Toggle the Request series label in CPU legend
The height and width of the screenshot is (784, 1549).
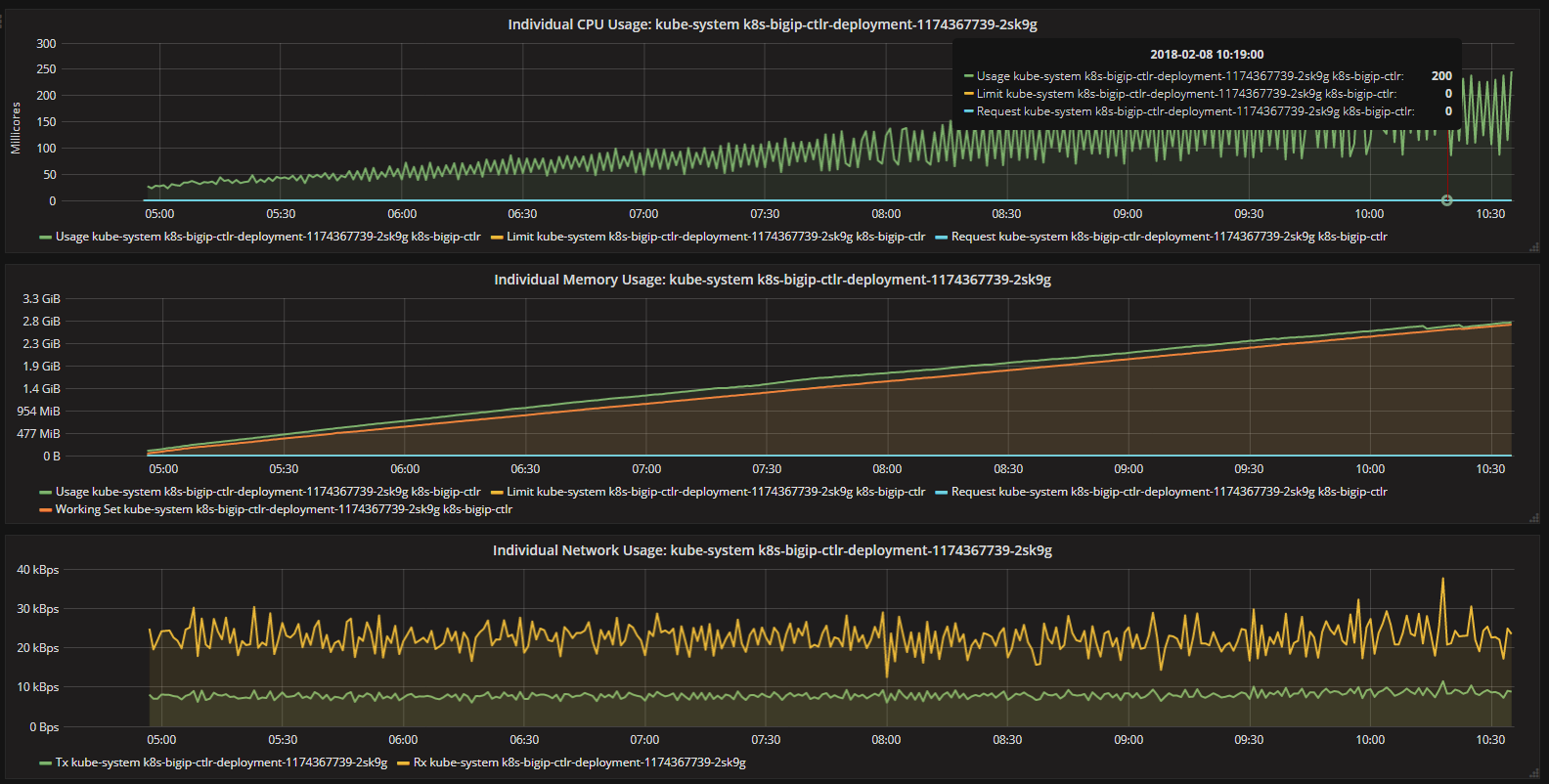[1170, 237]
